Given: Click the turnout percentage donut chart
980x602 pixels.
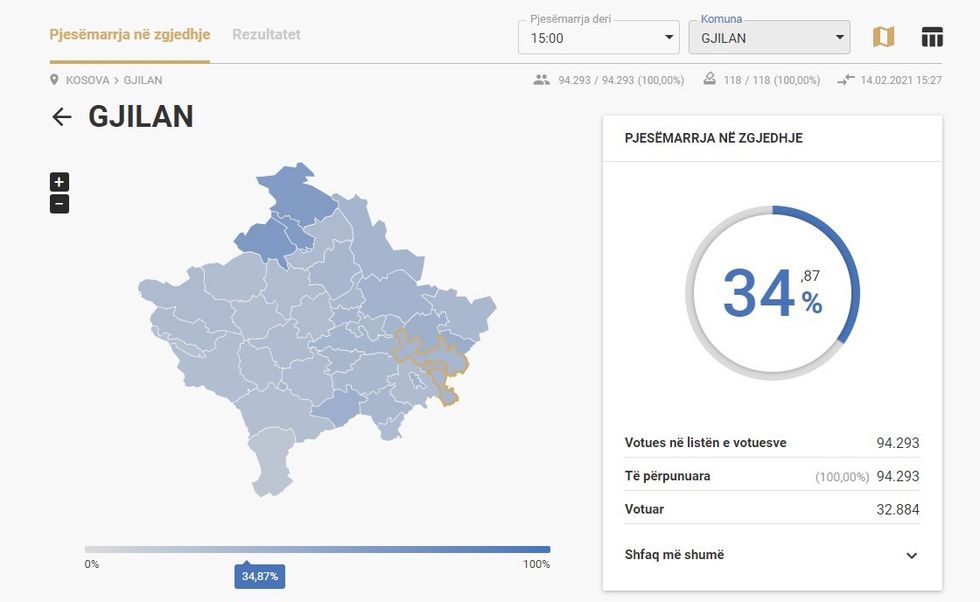Looking at the screenshot, I should click(772, 293).
